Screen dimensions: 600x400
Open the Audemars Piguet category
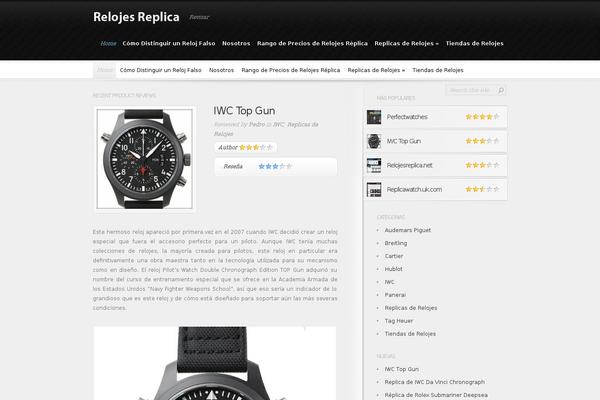[x=408, y=230]
